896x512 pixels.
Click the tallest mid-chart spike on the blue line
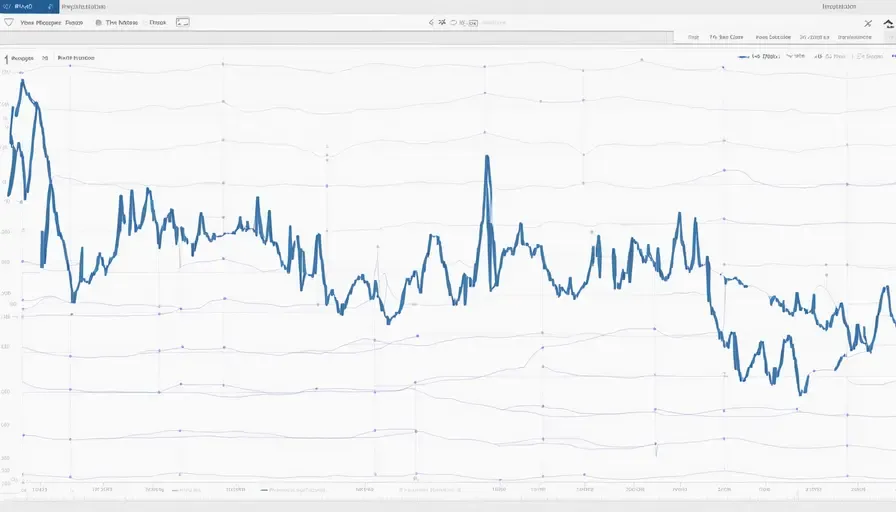click(487, 156)
